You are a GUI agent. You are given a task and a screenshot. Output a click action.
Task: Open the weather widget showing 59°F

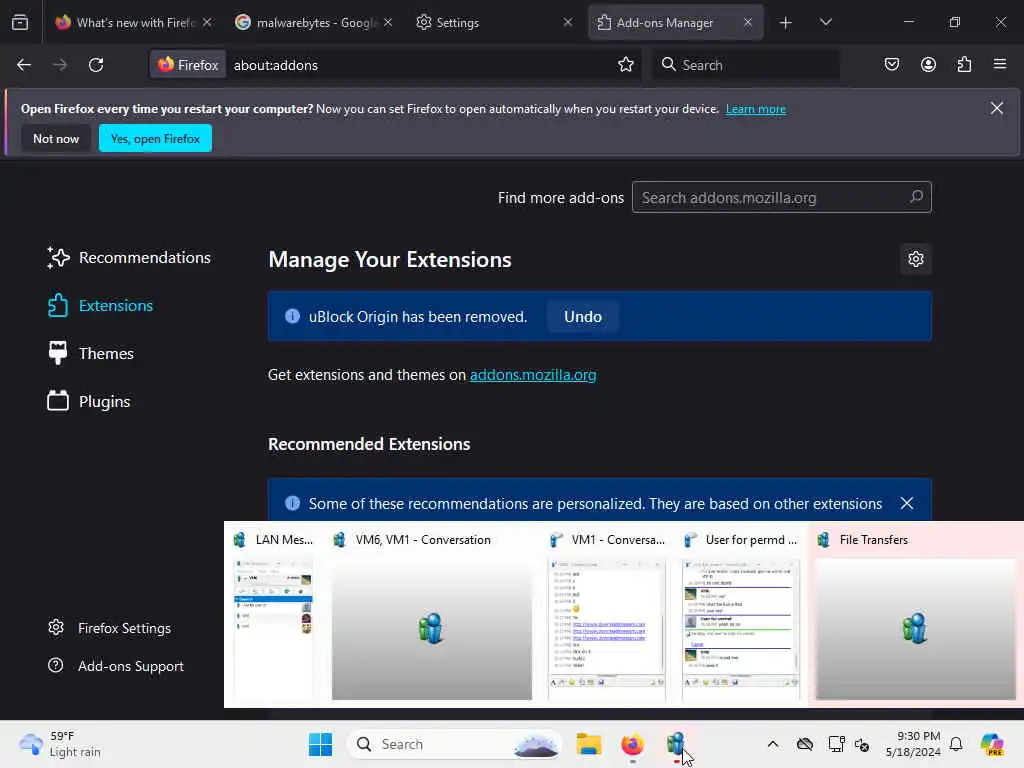point(61,744)
